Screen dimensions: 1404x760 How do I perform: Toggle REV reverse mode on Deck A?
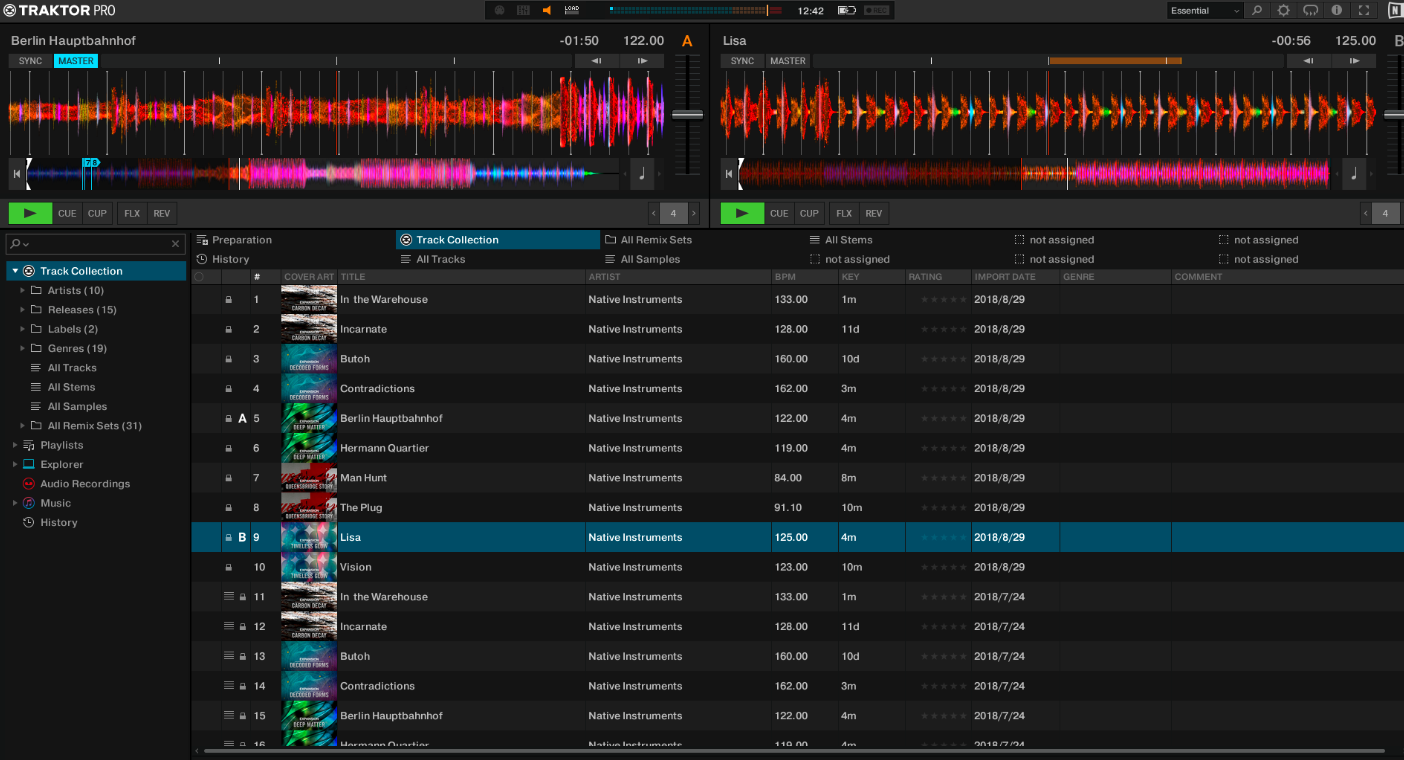tap(162, 213)
